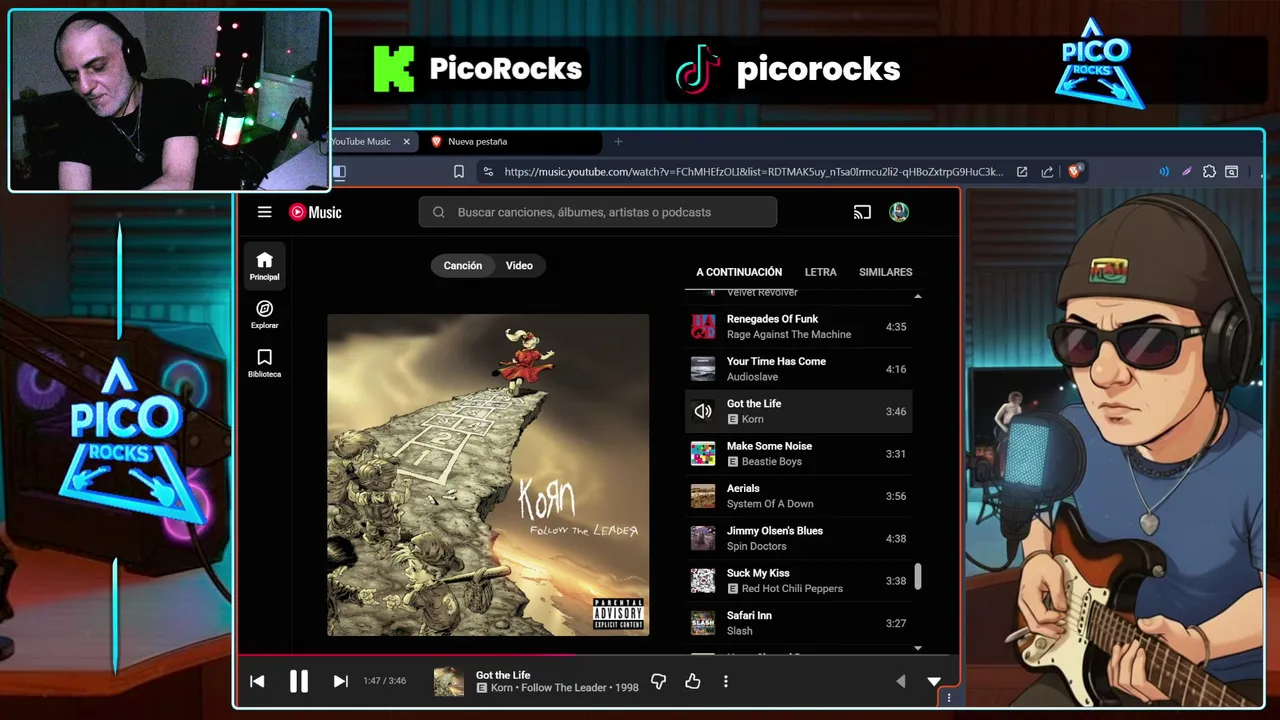Click the purple feather toolbar icon

pyautogui.click(x=1187, y=172)
